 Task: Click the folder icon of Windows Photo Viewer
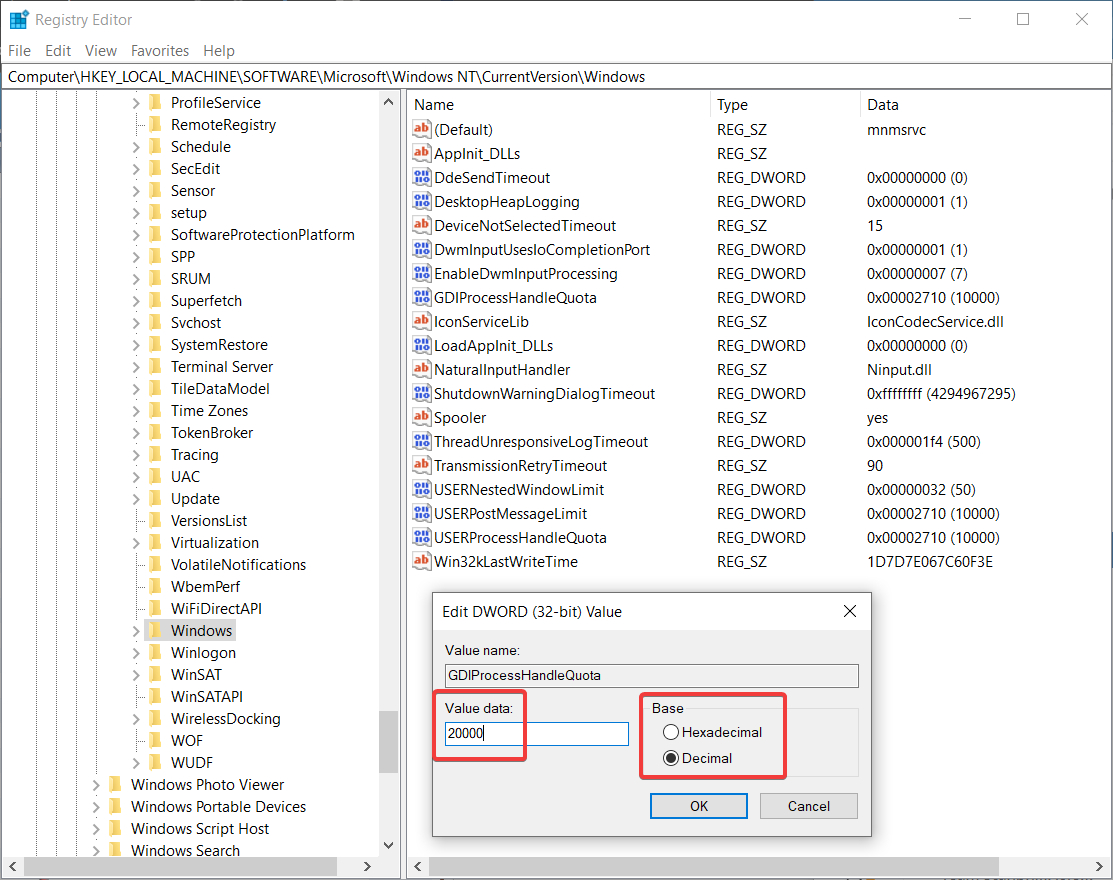[x=116, y=784]
